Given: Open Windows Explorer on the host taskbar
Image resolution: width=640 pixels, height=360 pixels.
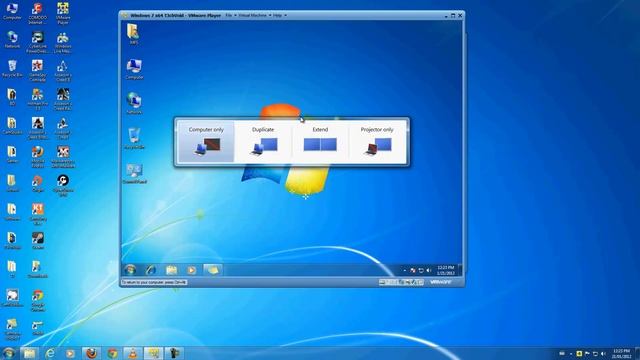Looking at the screenshot, I should pos(29,353).
